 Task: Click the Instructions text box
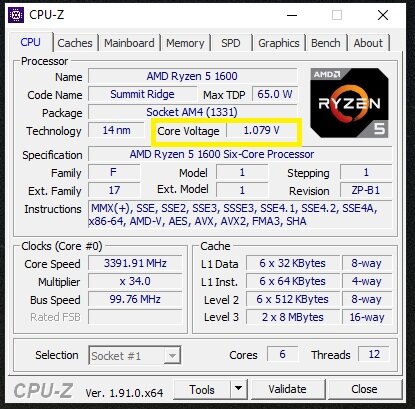(x=240, y=214)
